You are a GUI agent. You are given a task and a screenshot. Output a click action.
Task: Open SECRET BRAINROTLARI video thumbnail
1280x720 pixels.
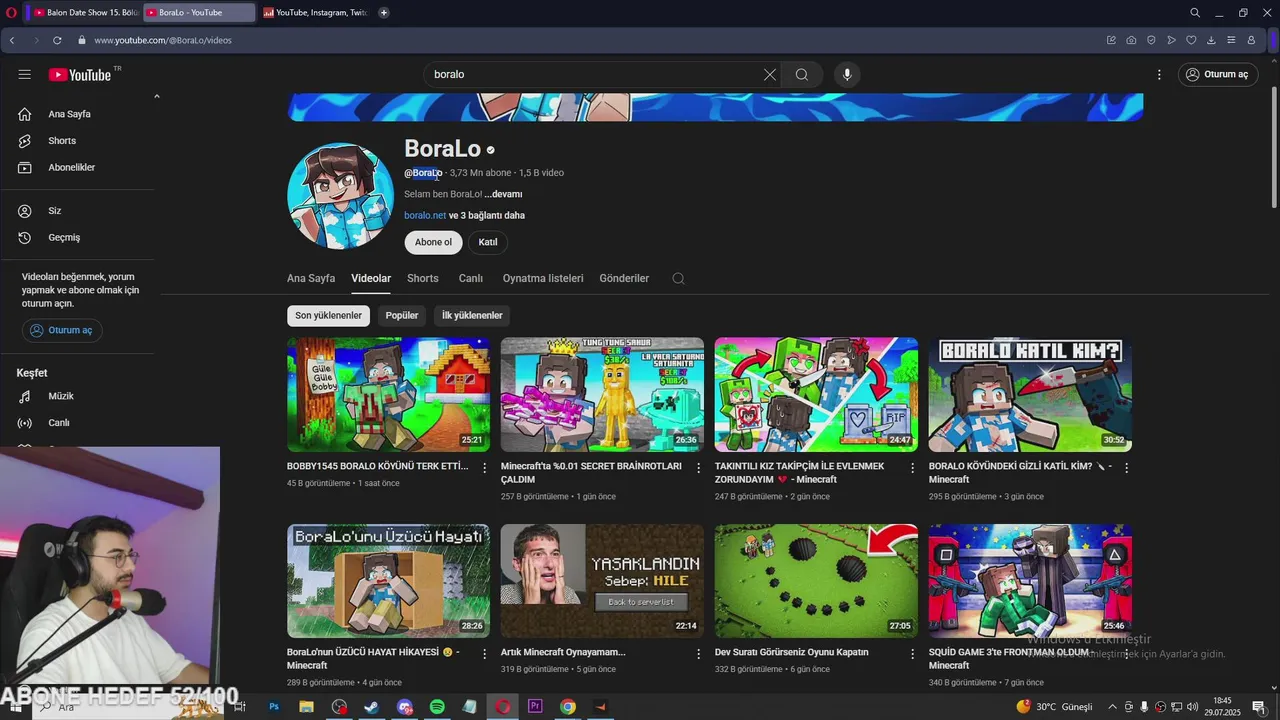[602, 394]
